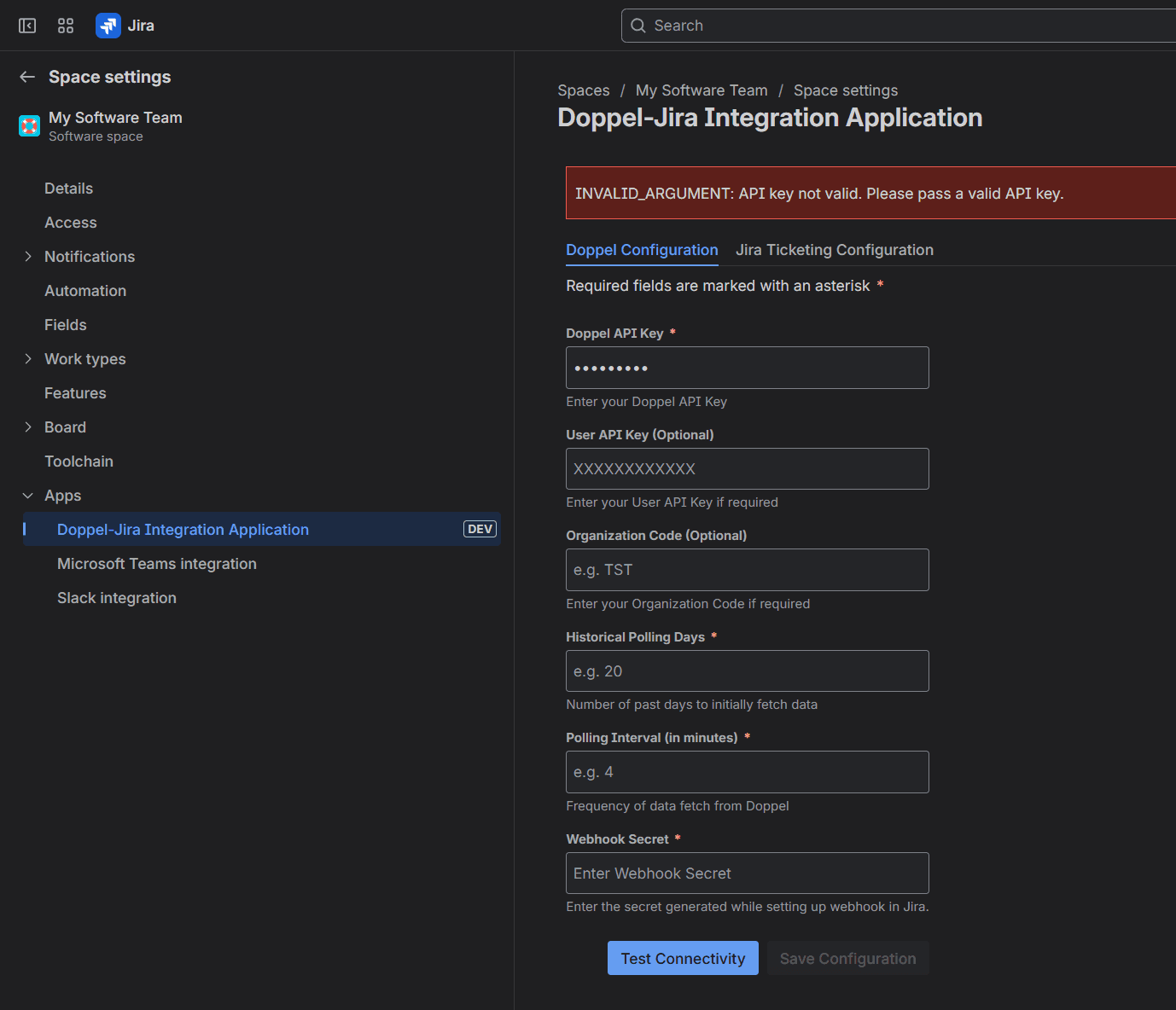Click the Save Configuration button
Viewport: 1176px width, 1010px height.
click(847, 958)
